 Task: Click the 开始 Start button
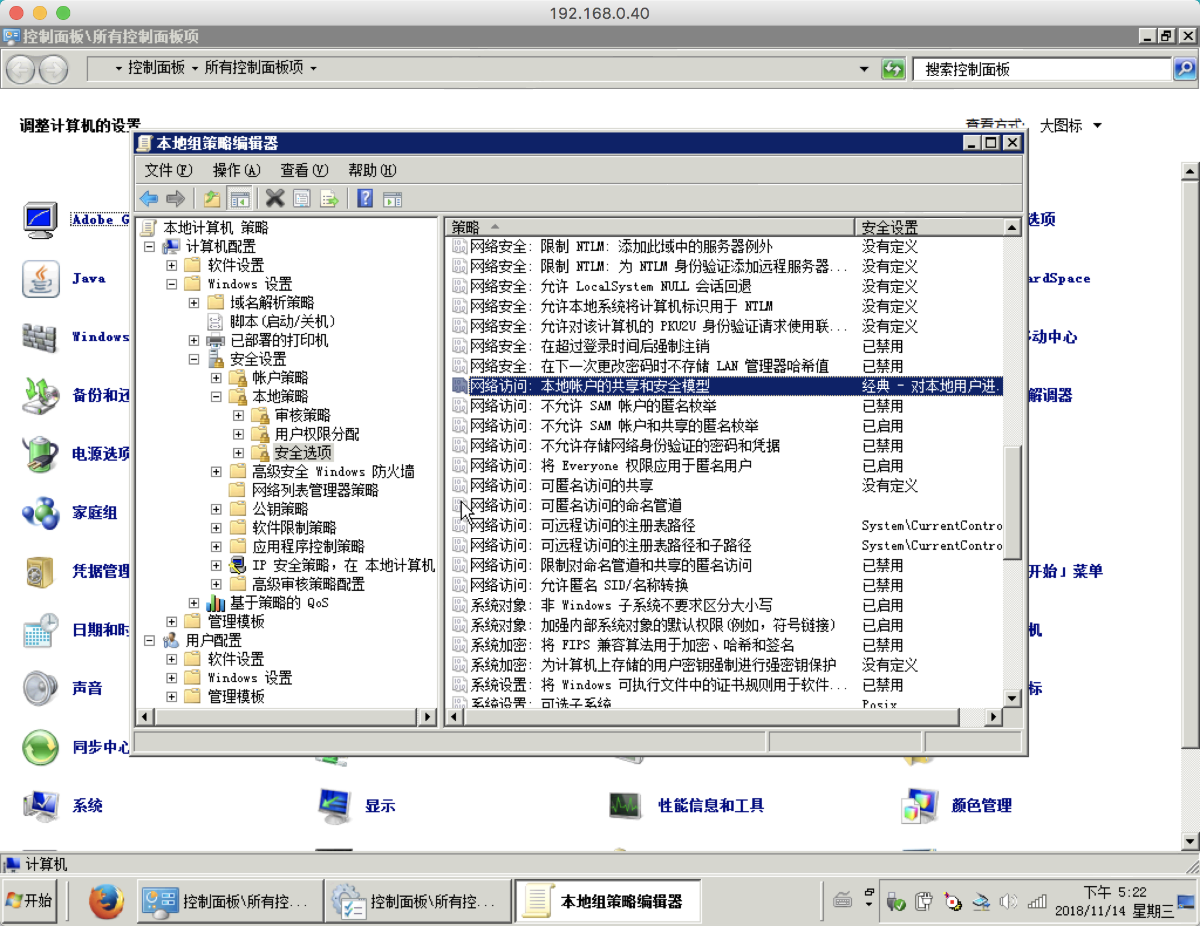pyautogui.click(x=30, y=901)
